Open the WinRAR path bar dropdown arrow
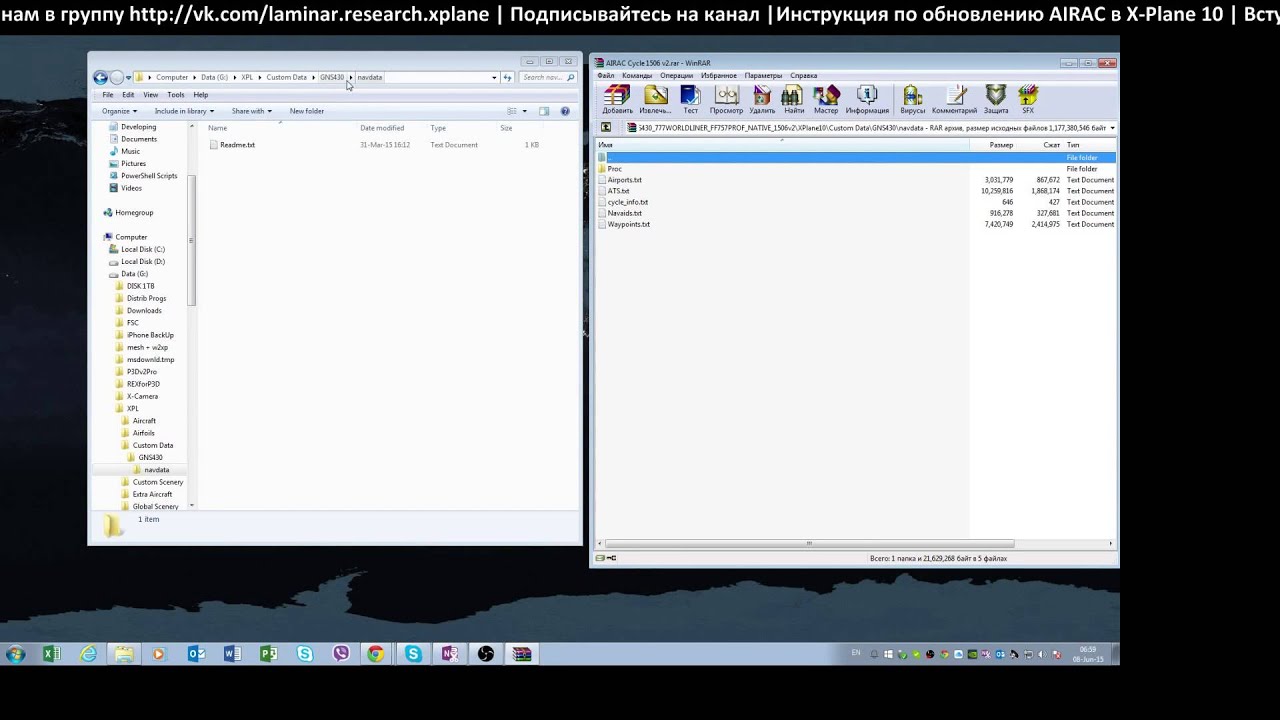Viewport: 1280px width, 720px height. [x=1112, y=128]
